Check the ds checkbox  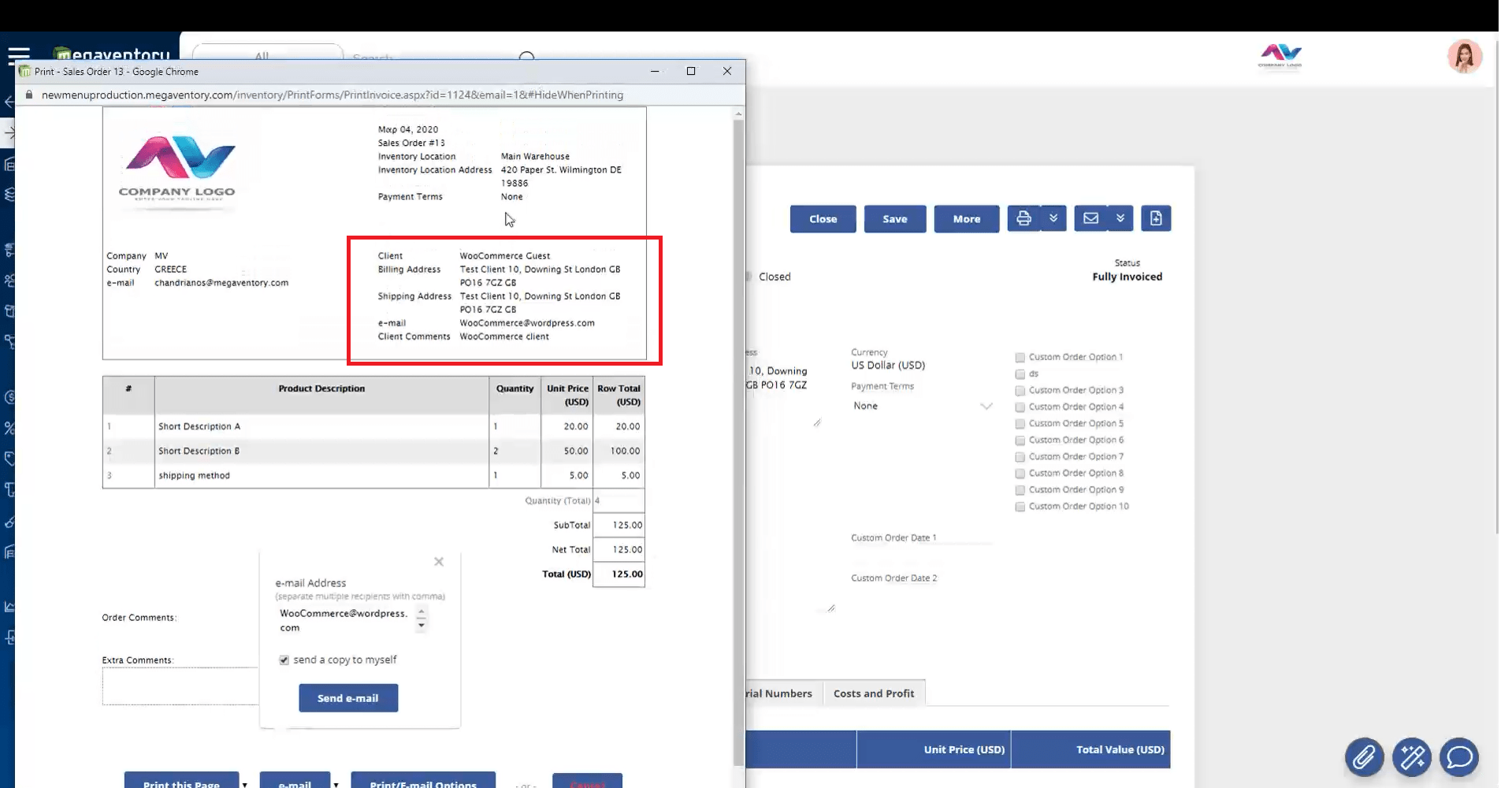coord(1020,374)
